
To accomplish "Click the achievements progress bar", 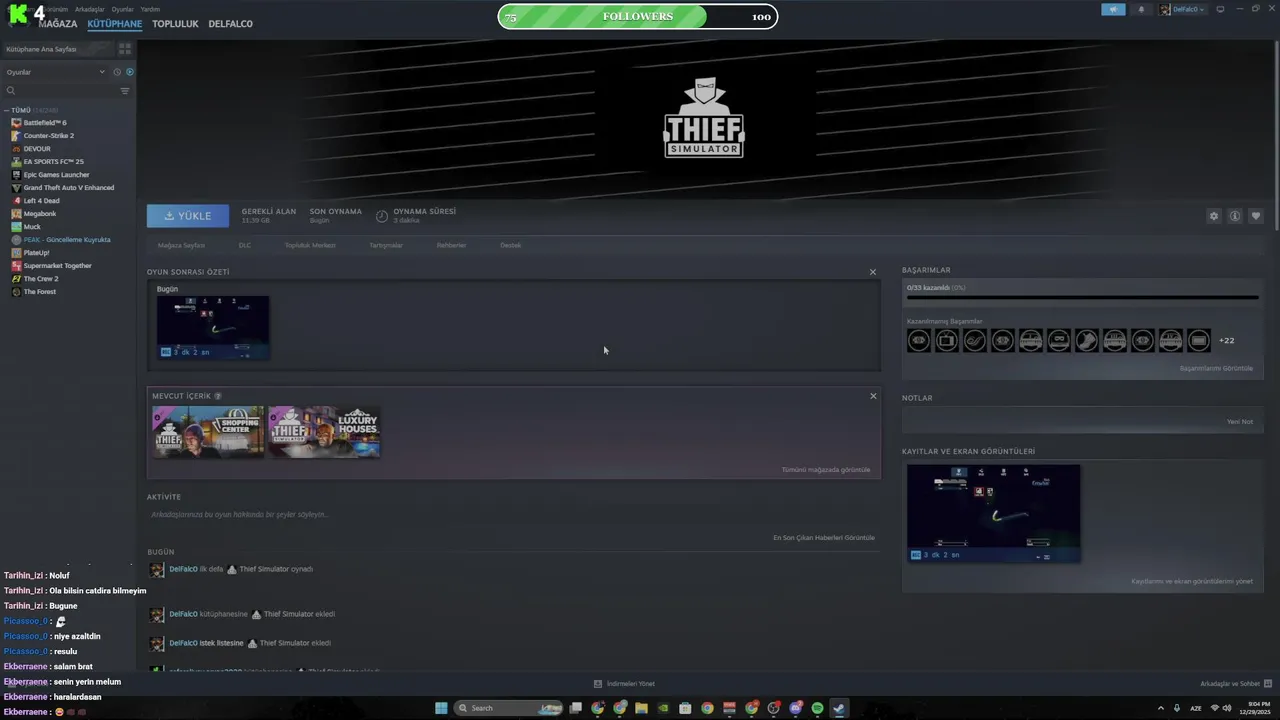I will point(1082,297).
